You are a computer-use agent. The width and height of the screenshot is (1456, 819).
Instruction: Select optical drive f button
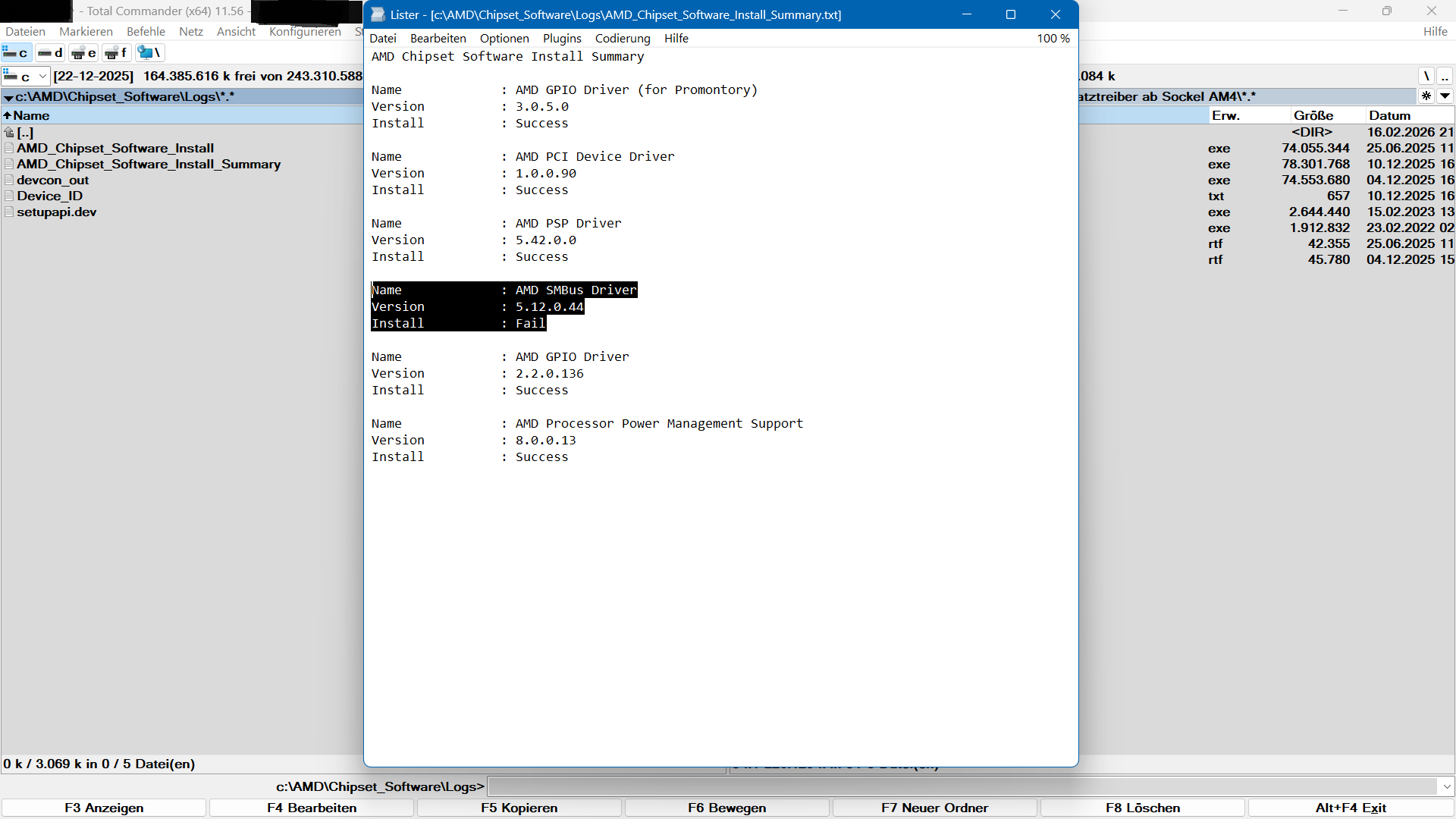(x=117, y=52)
